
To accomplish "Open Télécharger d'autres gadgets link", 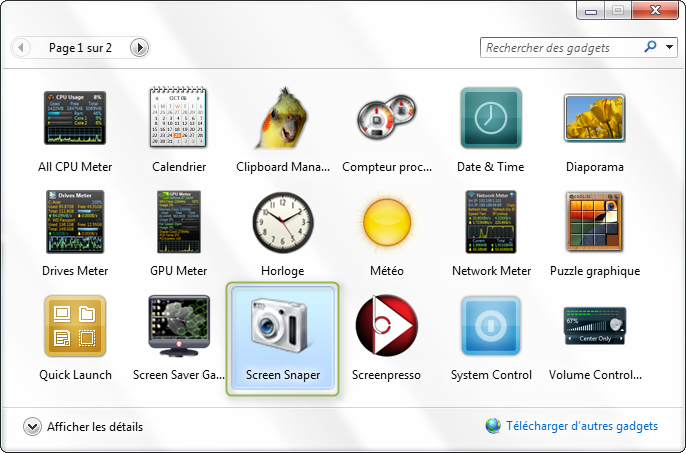I will [581, 426].
